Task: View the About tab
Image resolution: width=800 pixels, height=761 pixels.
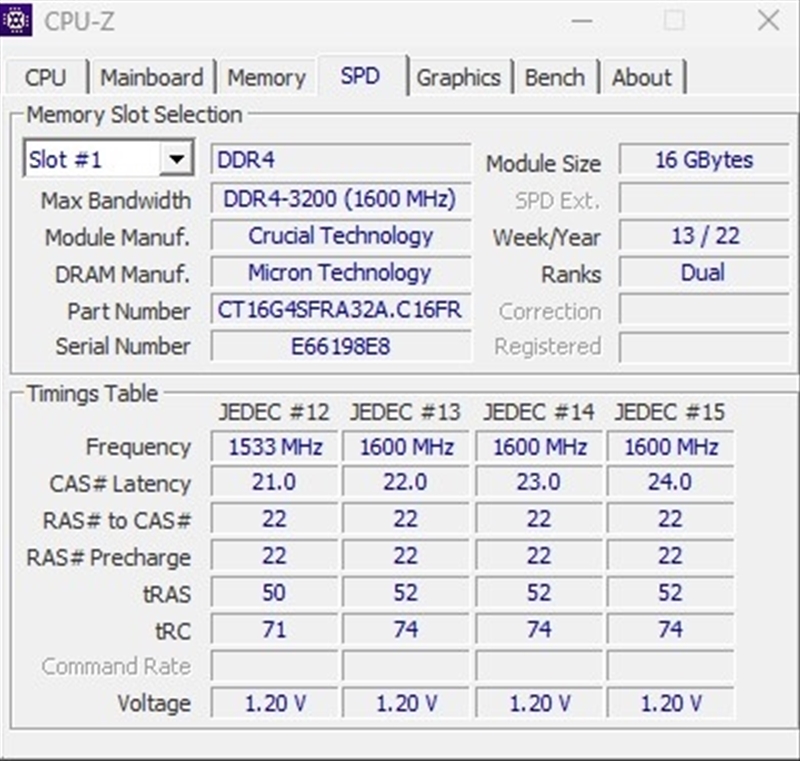Action: tap(642, 78)
